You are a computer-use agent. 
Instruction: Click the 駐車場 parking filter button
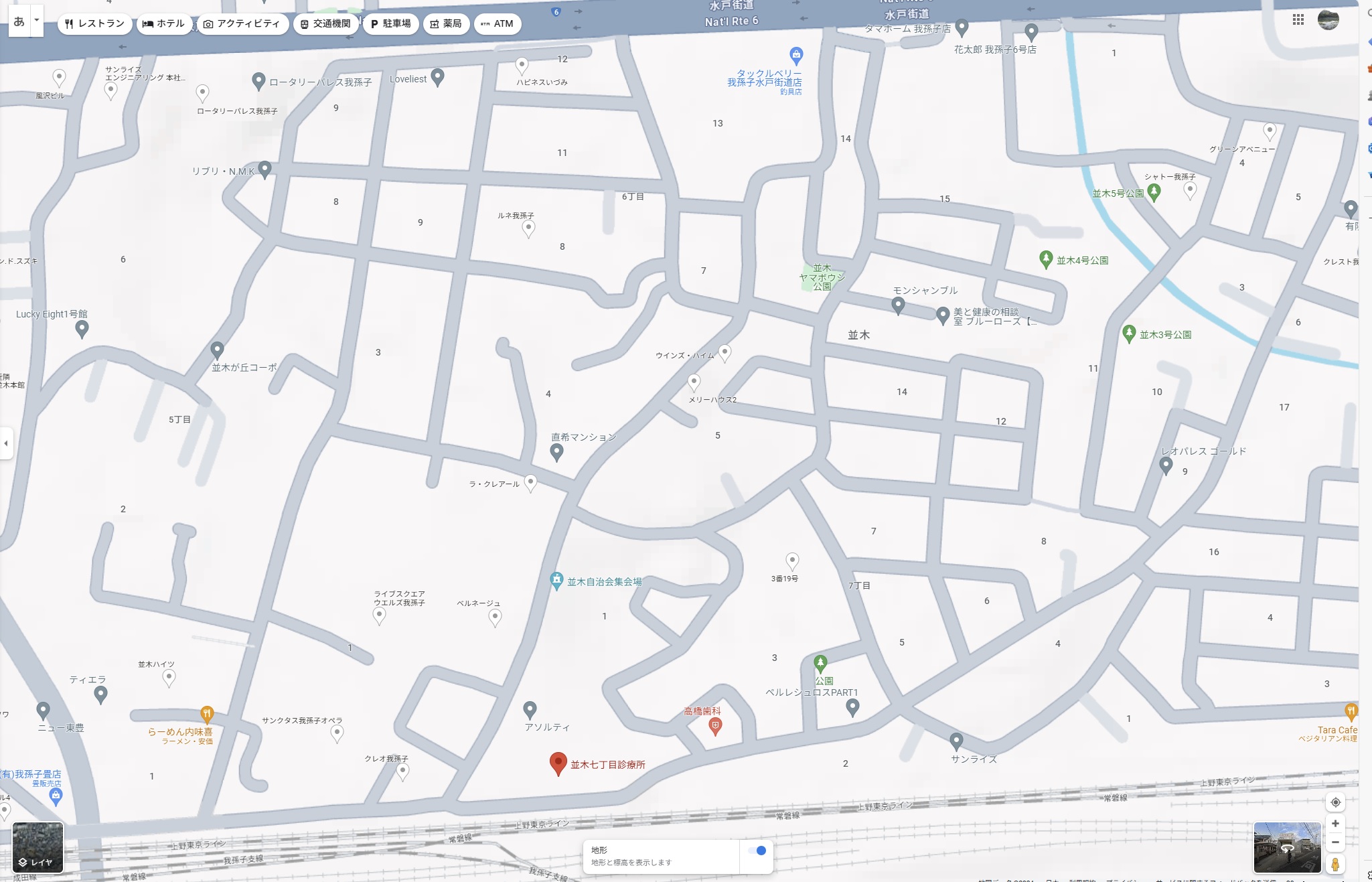[391, 23]
